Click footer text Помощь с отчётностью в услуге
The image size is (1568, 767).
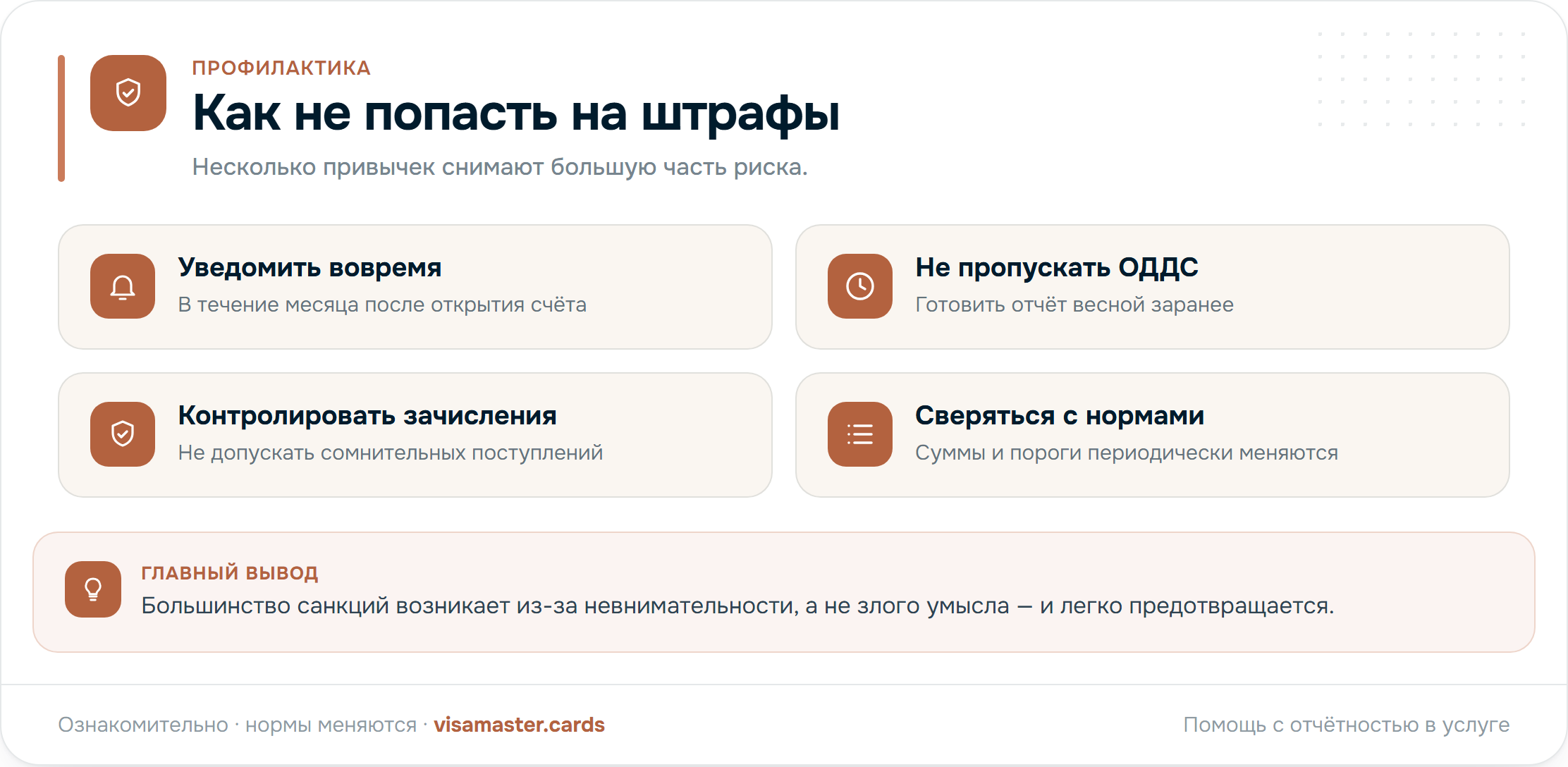pyautogui.click(x=1347, y=725)
